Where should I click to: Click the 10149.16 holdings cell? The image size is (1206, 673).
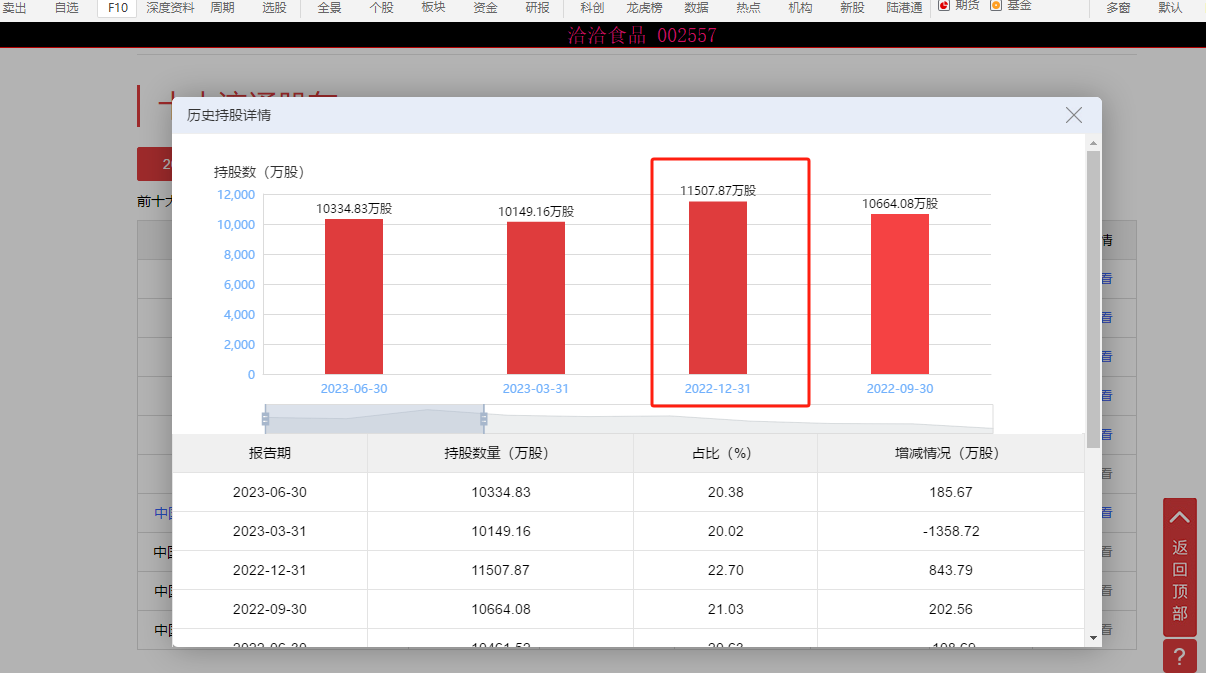pyautogui.click(x=501, y=531)
